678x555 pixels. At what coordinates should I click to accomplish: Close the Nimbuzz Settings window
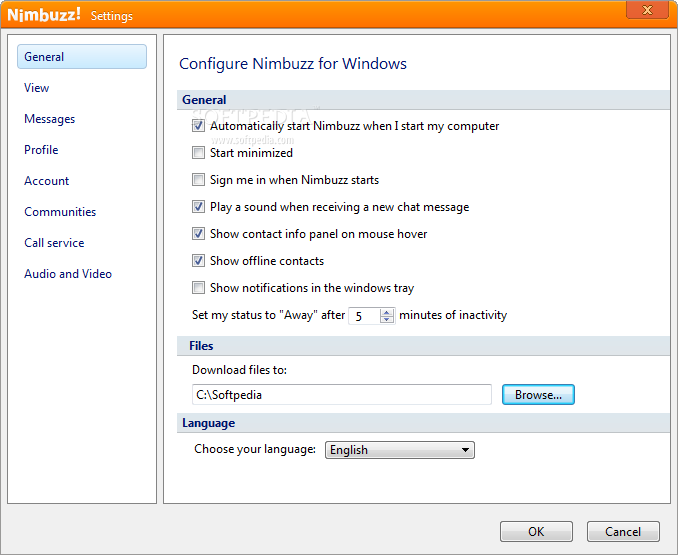pyautogui.click(x=647, y=10)
